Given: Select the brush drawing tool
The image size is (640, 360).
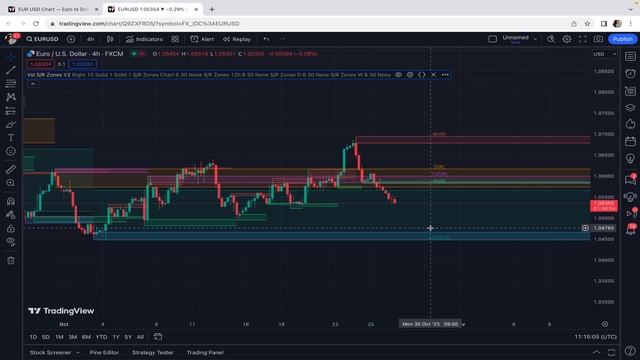Looking at the screenshot, I should pyautogui.click(x=11, y=124).
